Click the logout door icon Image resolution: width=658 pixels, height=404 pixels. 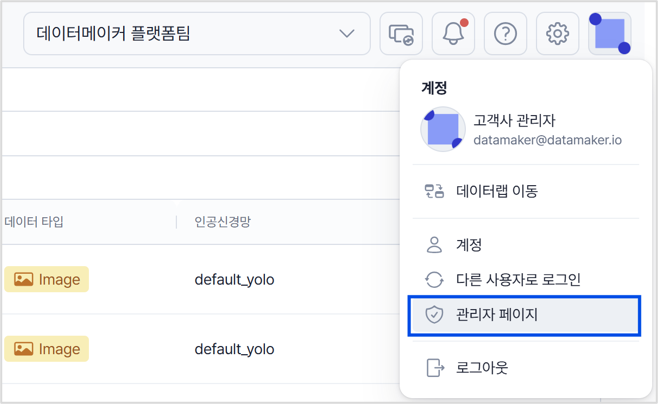pos(434,368)
